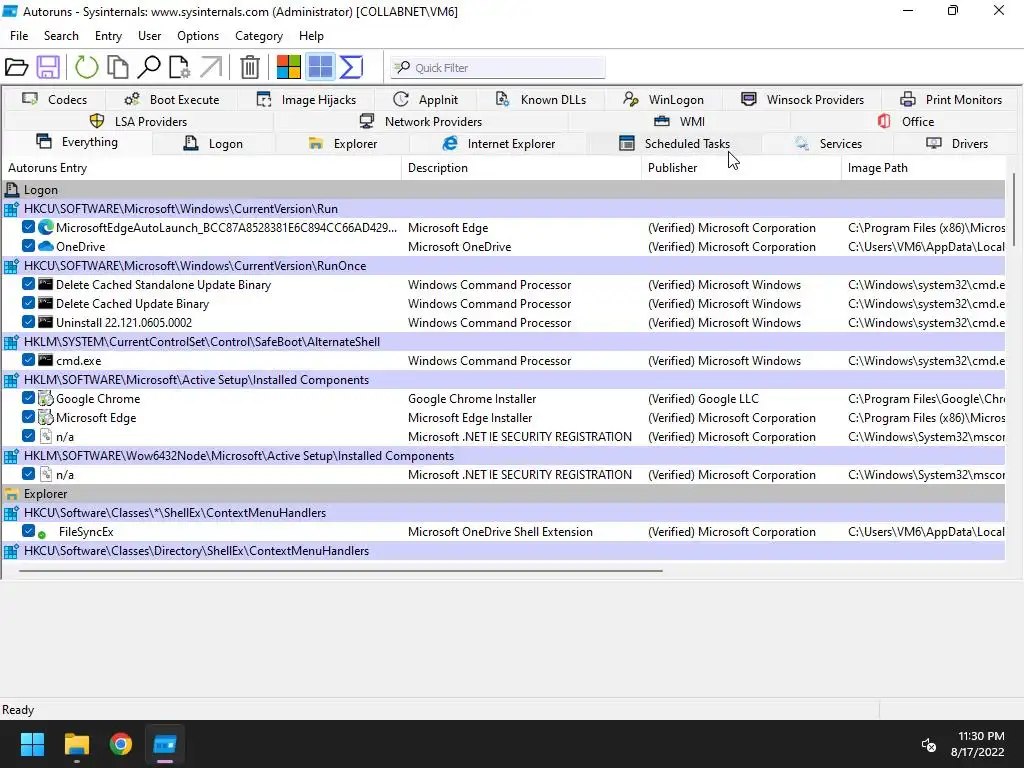Switch to the Internet Explorer tab
The height and width of the screenshot is (768, 1024).
498,144
